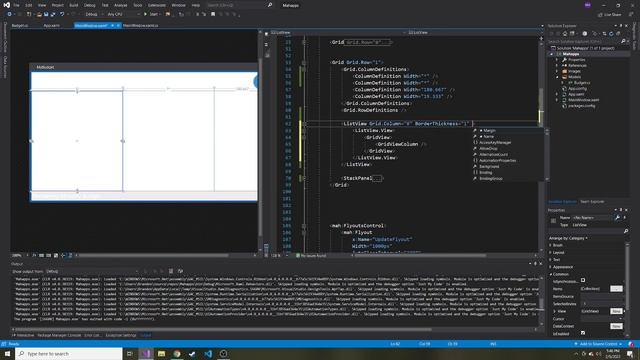640x360 pixels.
Task: Expand the Properties node in Solution Explorer
Action: tap(557, 60)
